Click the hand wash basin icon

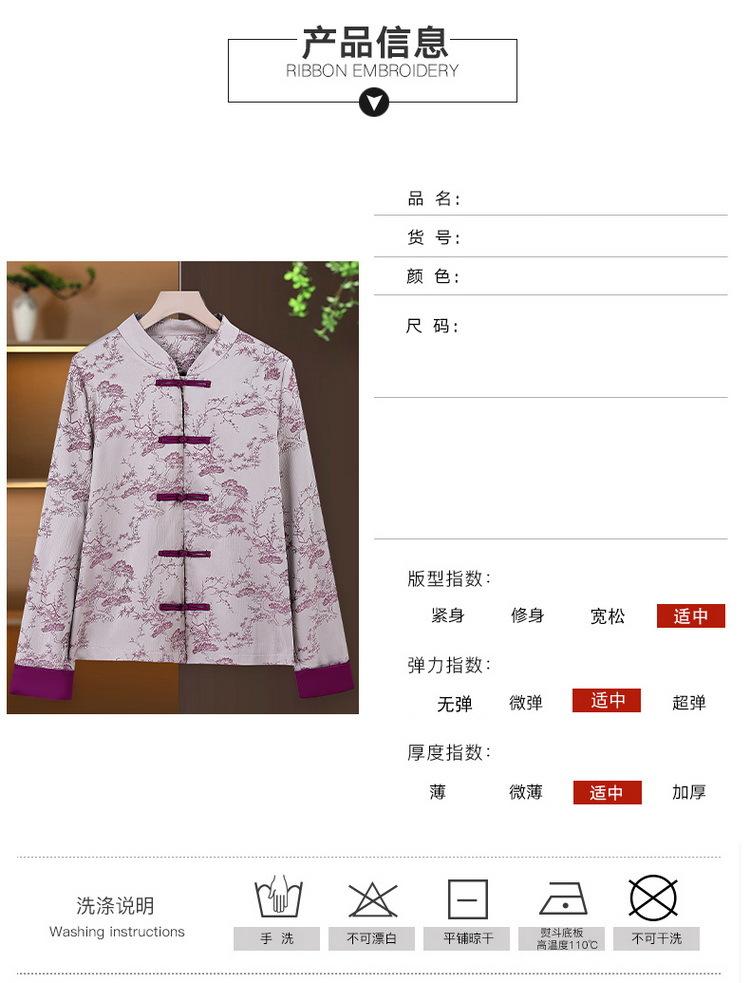point(278,897)
